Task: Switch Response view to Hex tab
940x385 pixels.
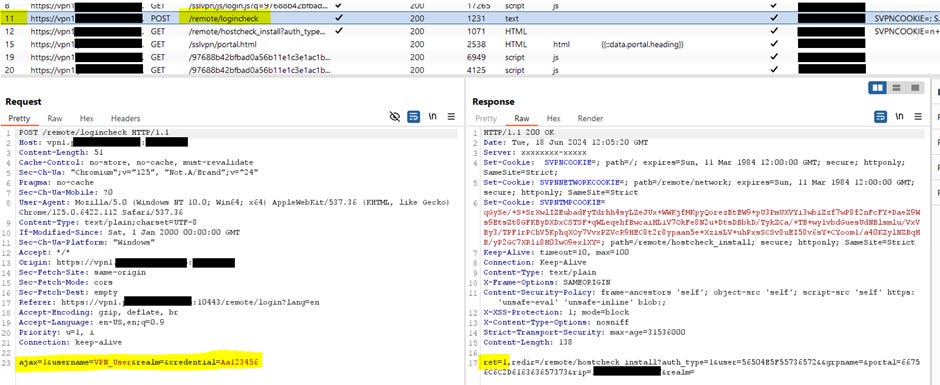Action: (x=554, y=119)
